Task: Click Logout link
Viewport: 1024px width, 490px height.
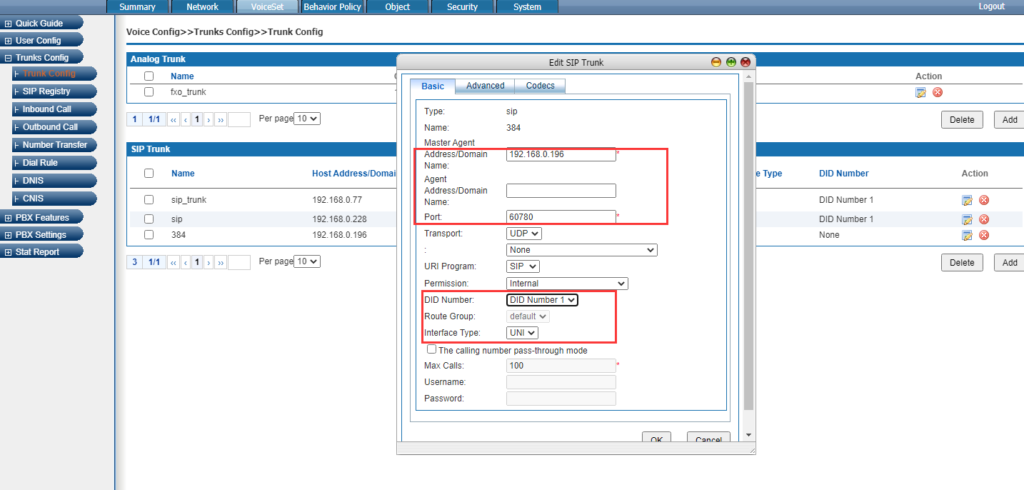Action: [x=991, y=7]
